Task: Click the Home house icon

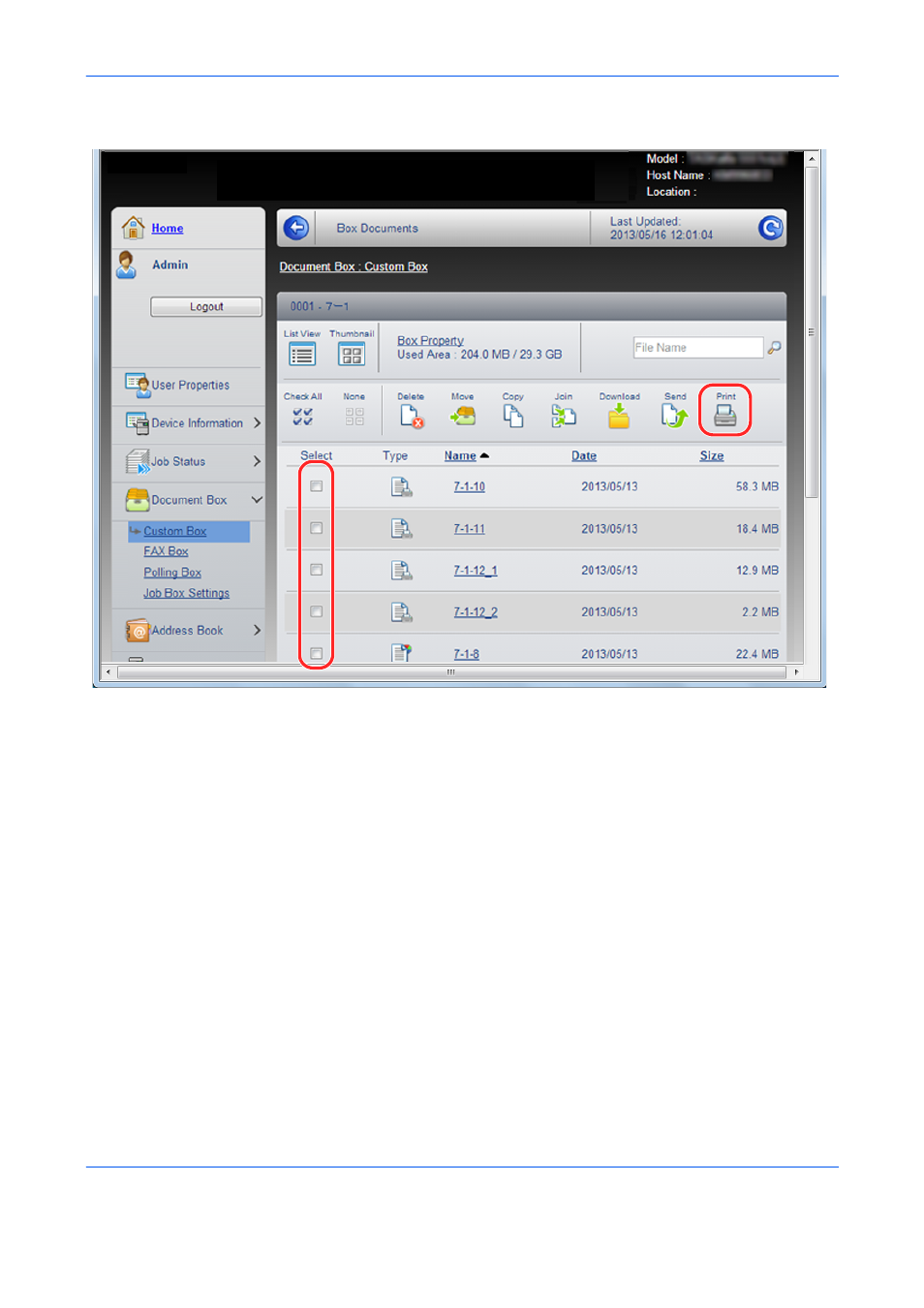Action: click(x=133, y=228)
